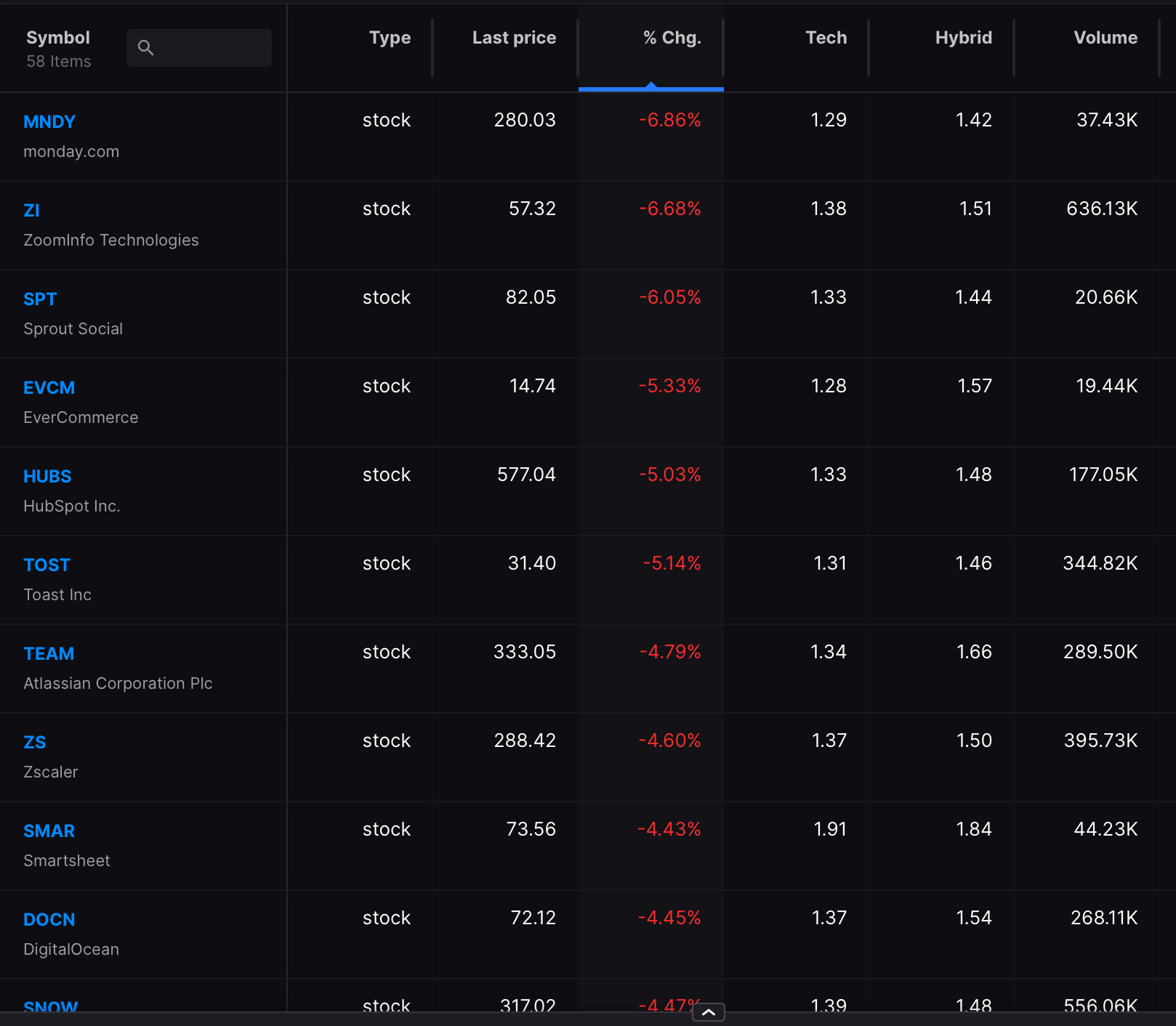
Task: Click ZI volume 636.13K
Action: point(1102,209)
